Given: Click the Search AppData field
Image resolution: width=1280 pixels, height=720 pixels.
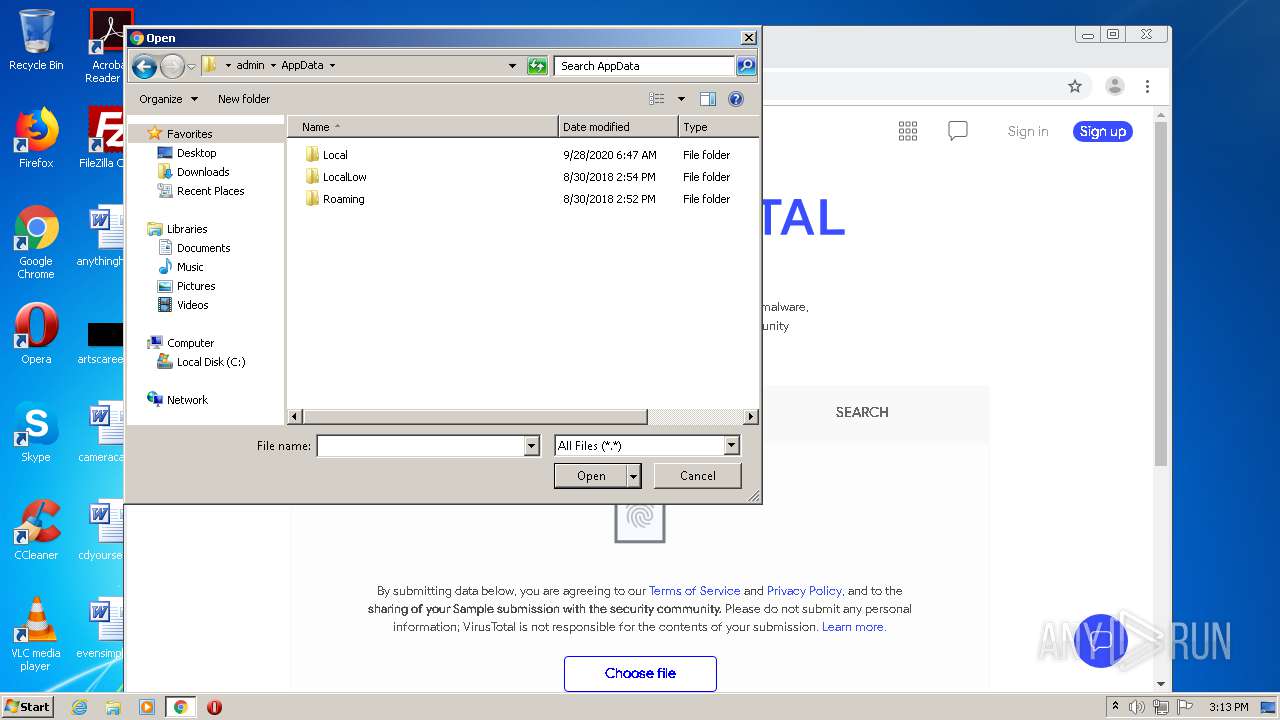Looking at the screenshot, I should [x=644, y=66].
